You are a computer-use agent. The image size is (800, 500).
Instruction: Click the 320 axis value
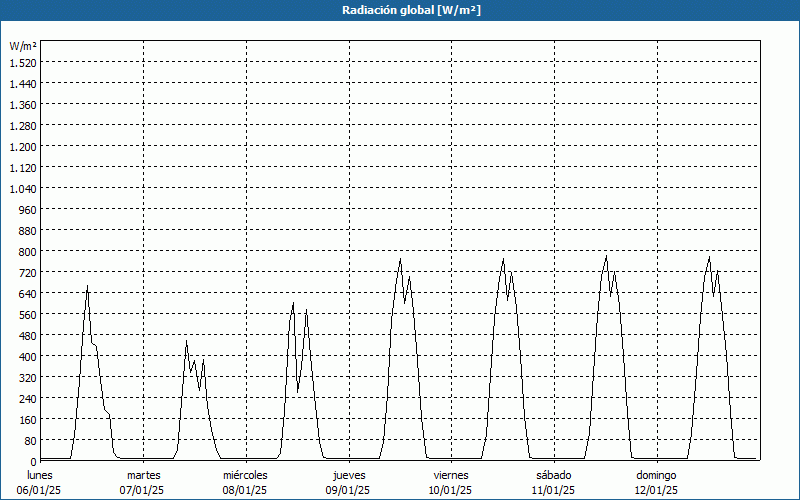28,378
